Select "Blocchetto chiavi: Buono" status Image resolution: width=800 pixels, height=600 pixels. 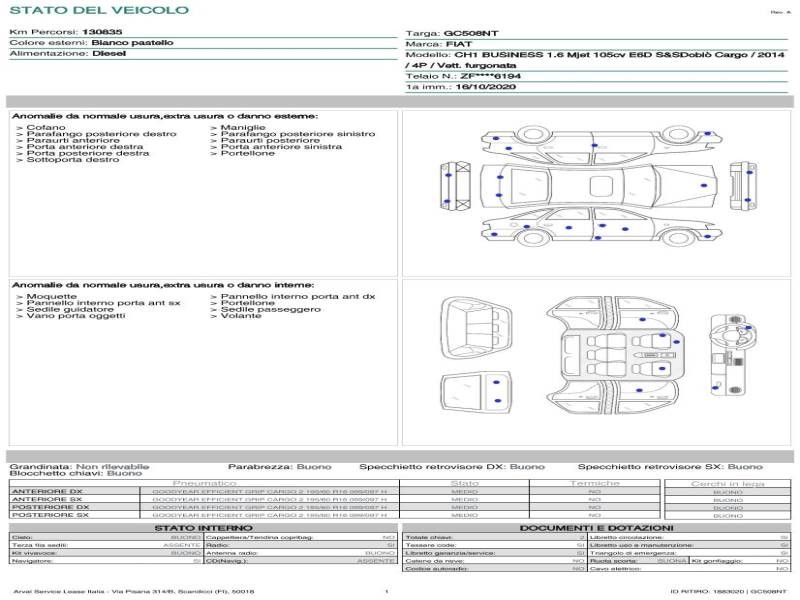[76, 473]
